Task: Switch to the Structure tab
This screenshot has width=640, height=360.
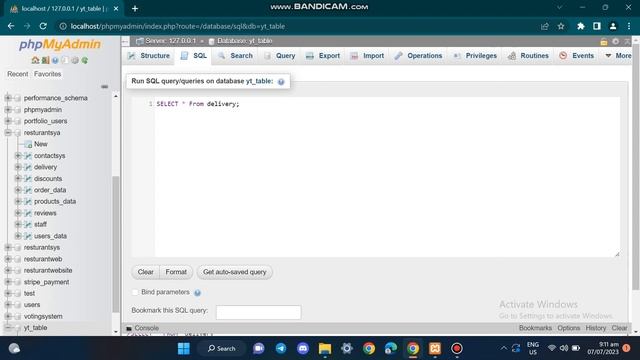Action: (149, 56)
